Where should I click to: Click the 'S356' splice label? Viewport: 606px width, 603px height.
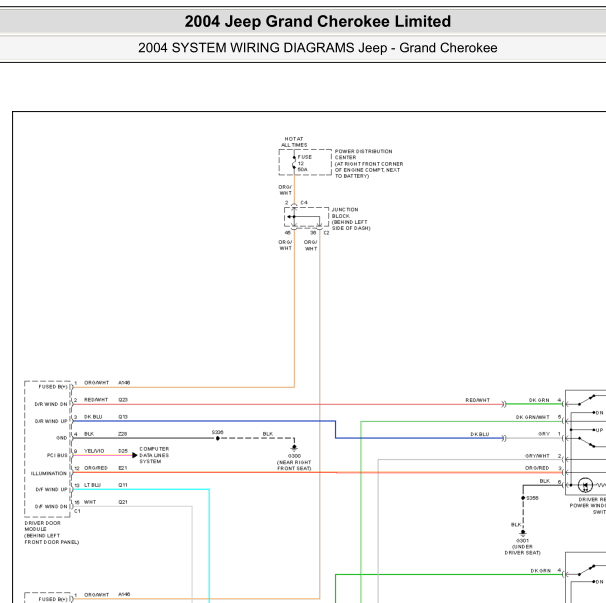[532, 498]
